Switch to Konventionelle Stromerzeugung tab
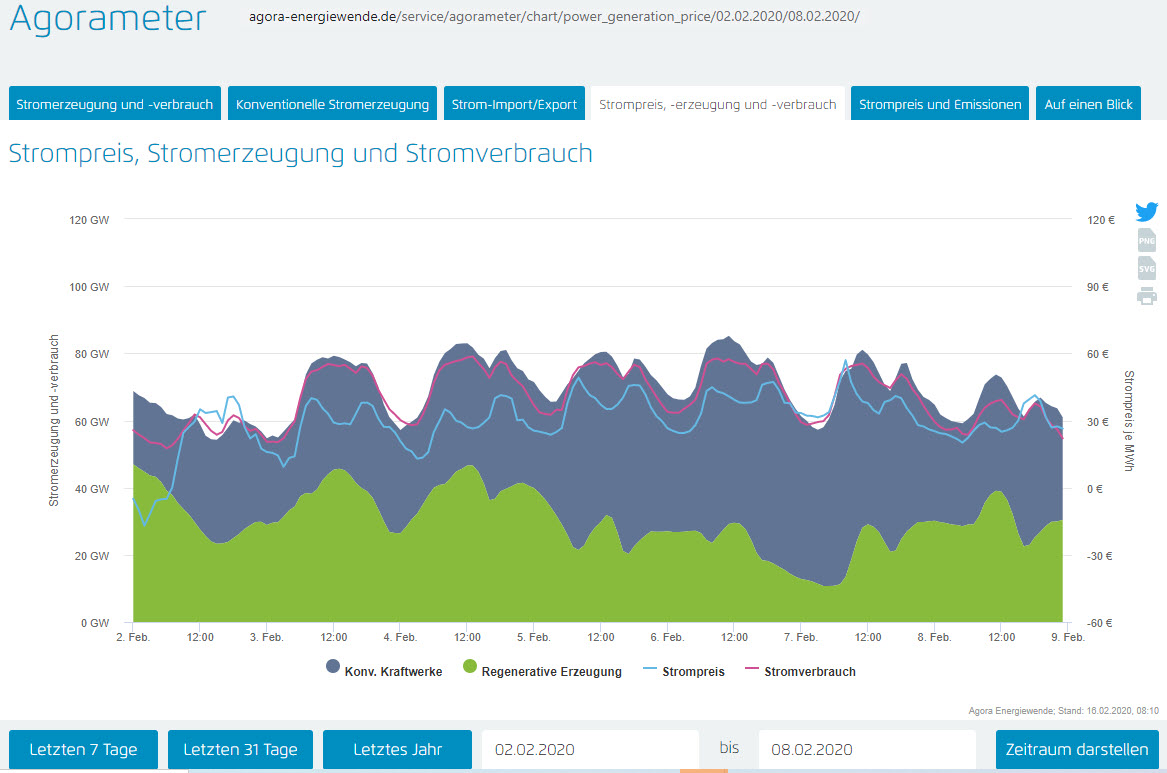This screenshot has width=1167, height=773. point(333,104)
